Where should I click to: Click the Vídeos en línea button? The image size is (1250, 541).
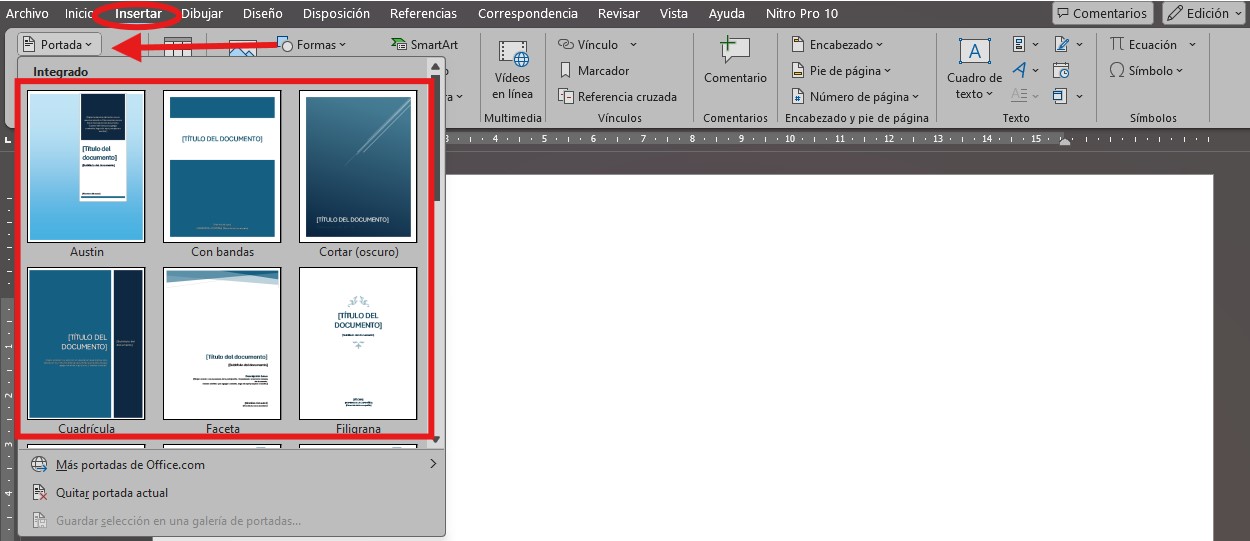pos(513,70)
